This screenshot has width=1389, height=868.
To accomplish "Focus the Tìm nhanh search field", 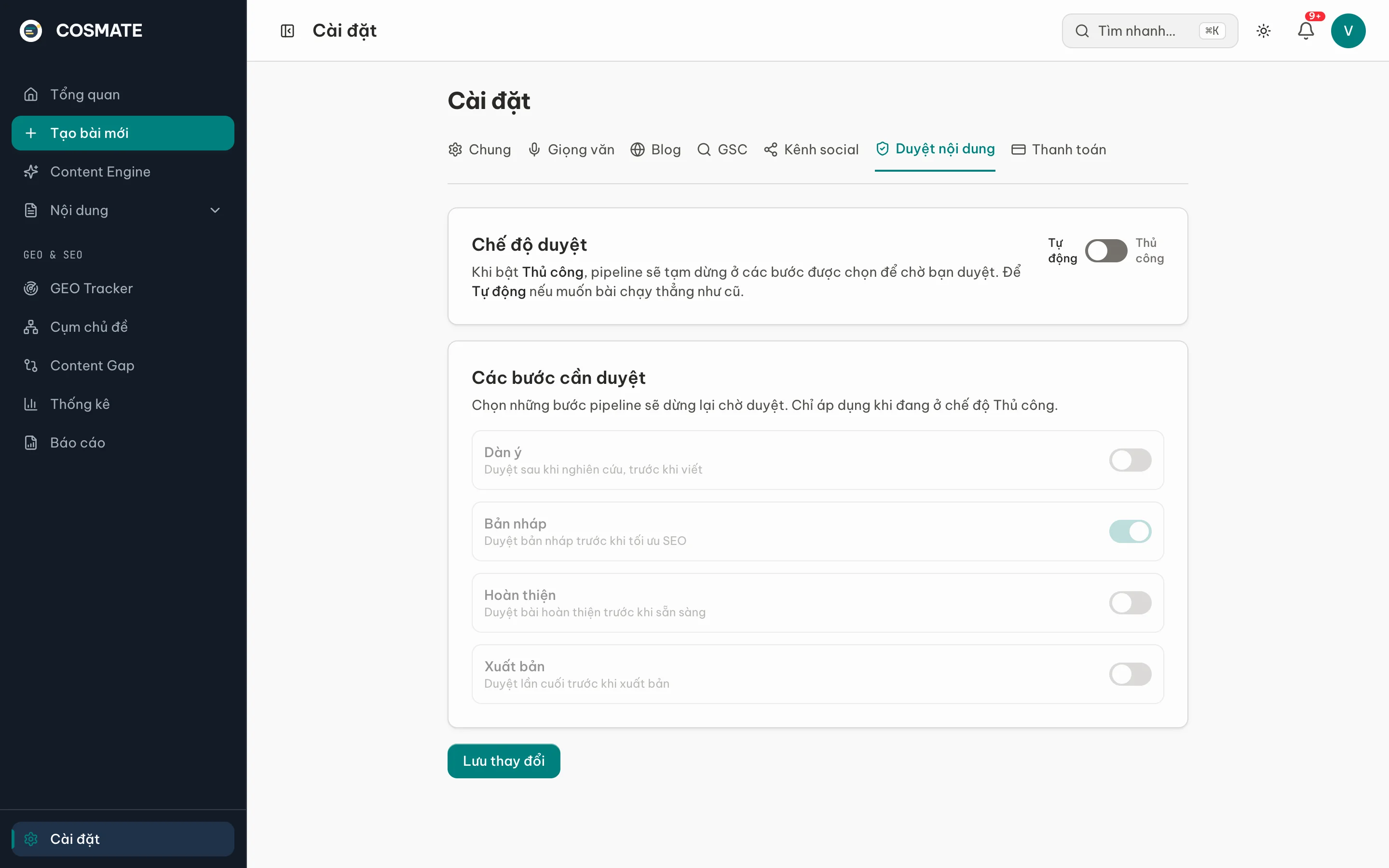I will [1150, 30].
